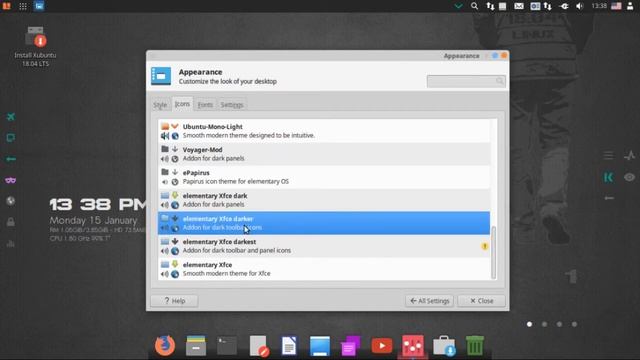The width and height of the screenshot is (640, 360).
Task: Click the teal X icon in the left sidebar
Action: (11, 117)
